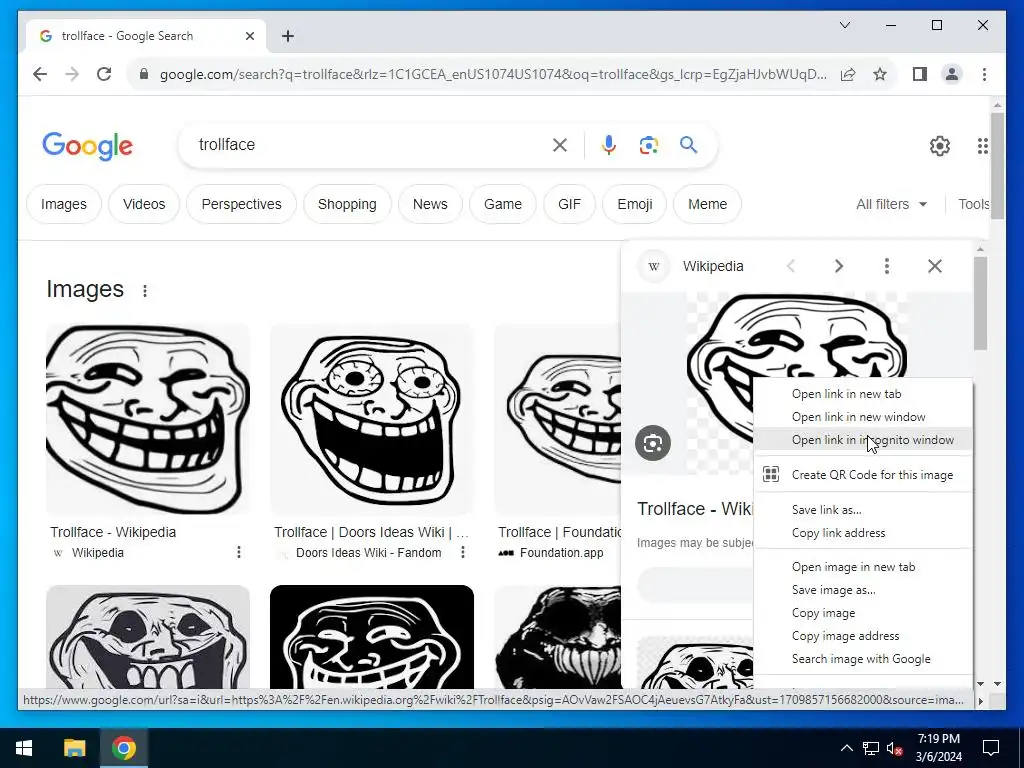Close the trollface Google Search tab
The height and width of the screenshot is (768, 1024).
249,36
